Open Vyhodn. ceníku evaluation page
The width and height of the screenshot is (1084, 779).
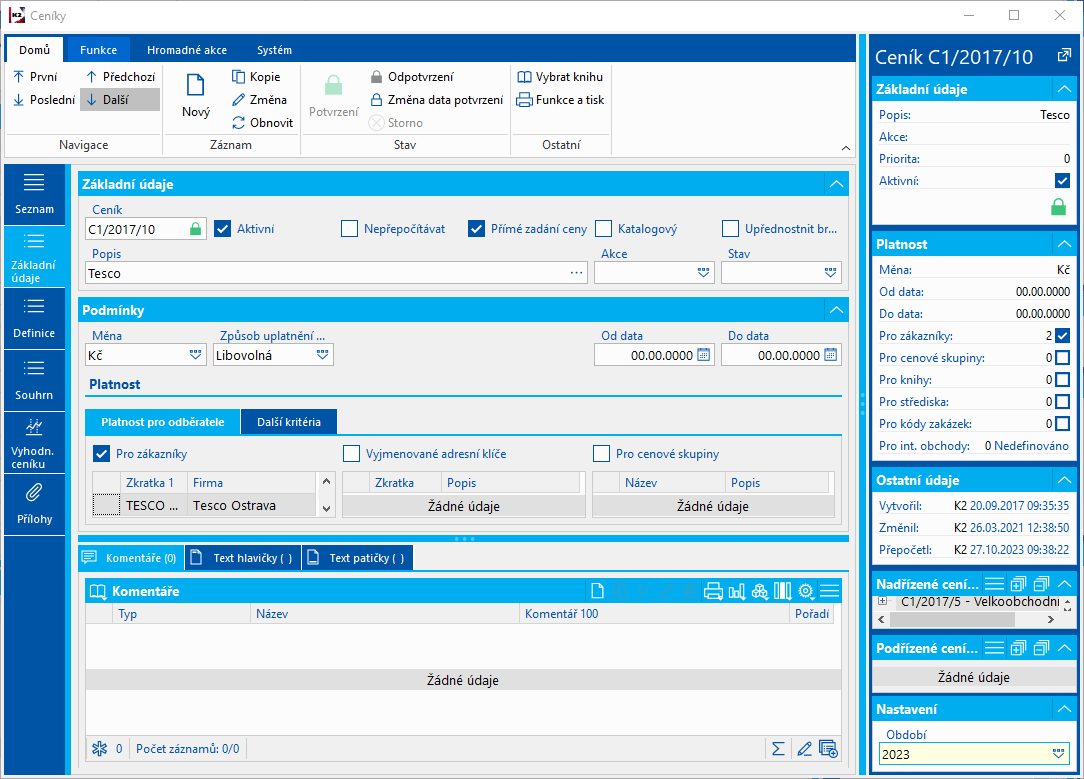pyautogui.click(x=34, y=443)
